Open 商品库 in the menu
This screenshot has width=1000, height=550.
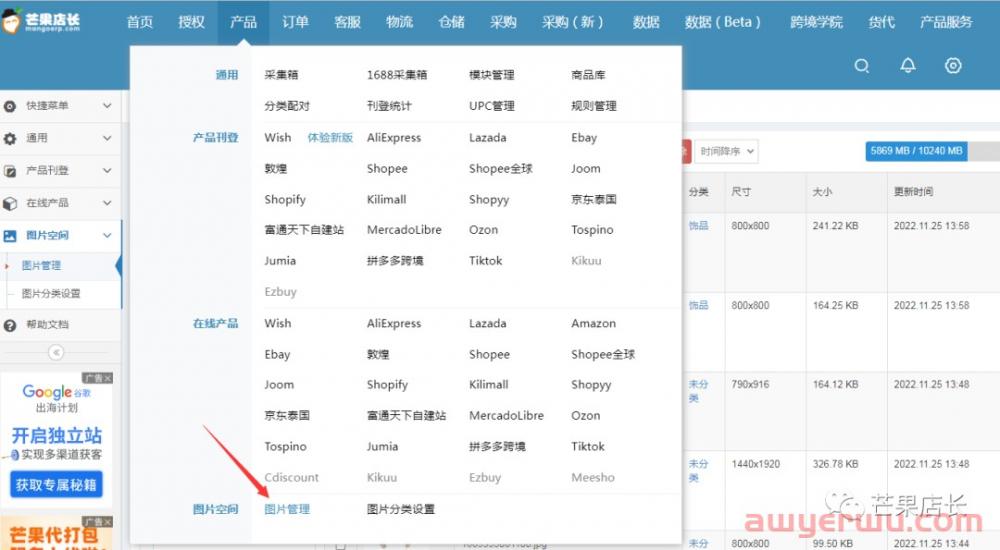(x=588, y=75)
